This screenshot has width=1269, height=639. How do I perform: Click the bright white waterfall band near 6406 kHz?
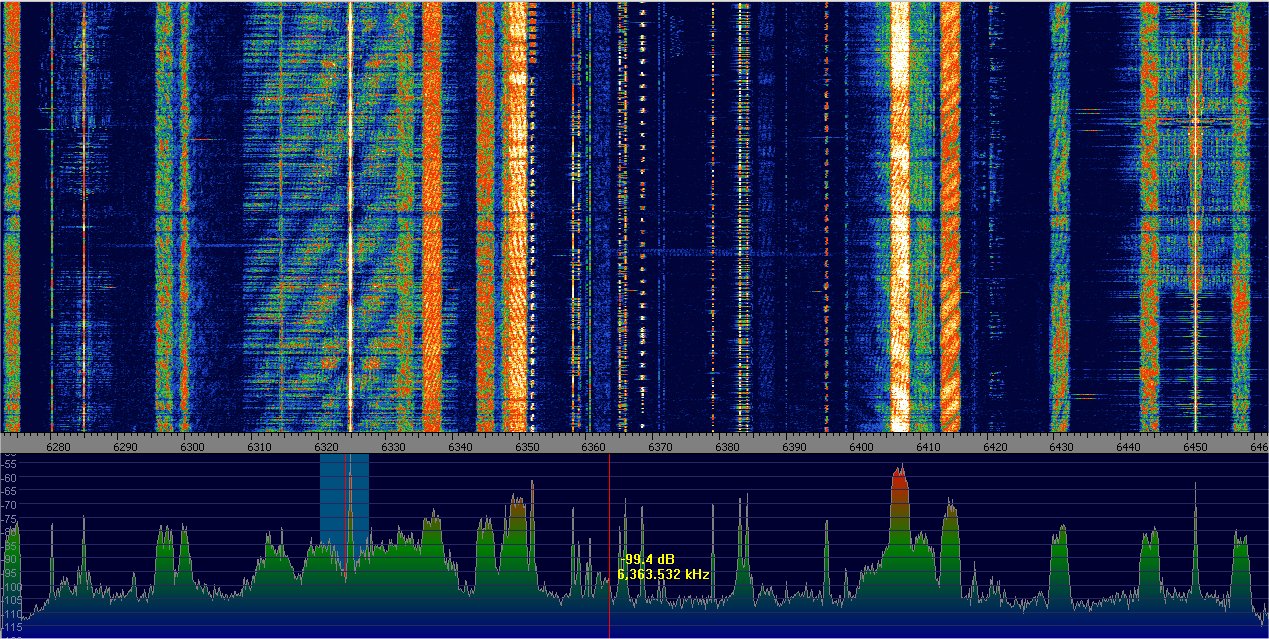pos(900,200)
